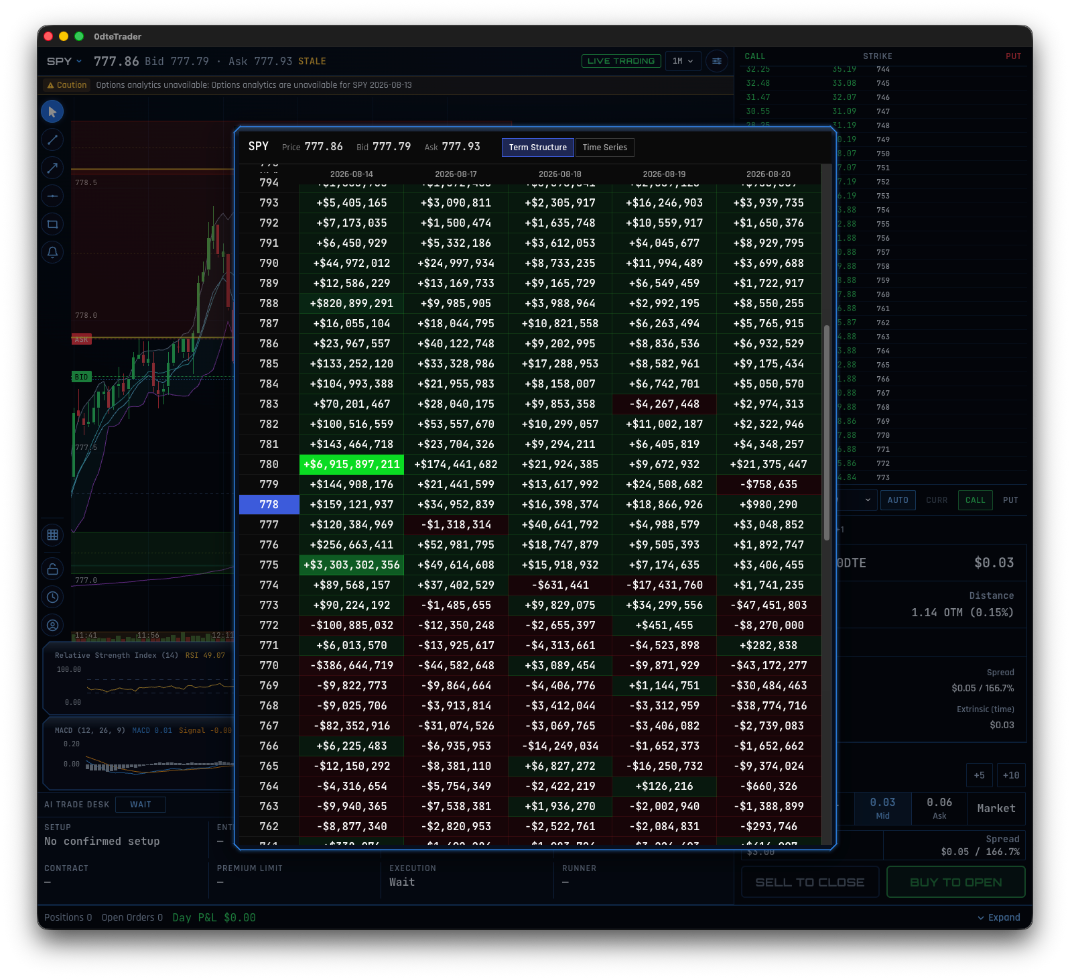Click the PUT column header in chain
Viewport: 1070px width, 979px height.
1013,57
